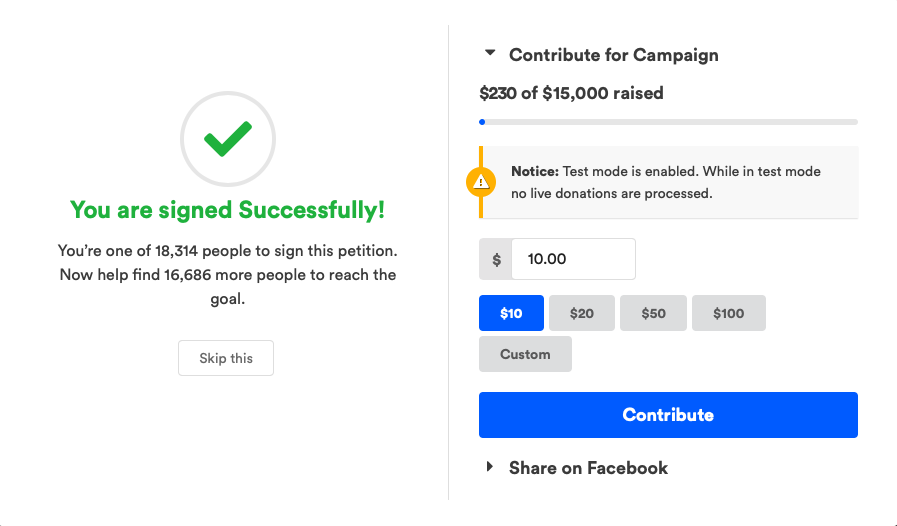
Task: Click the test mode Notice message
Action: tap(668, 182)
